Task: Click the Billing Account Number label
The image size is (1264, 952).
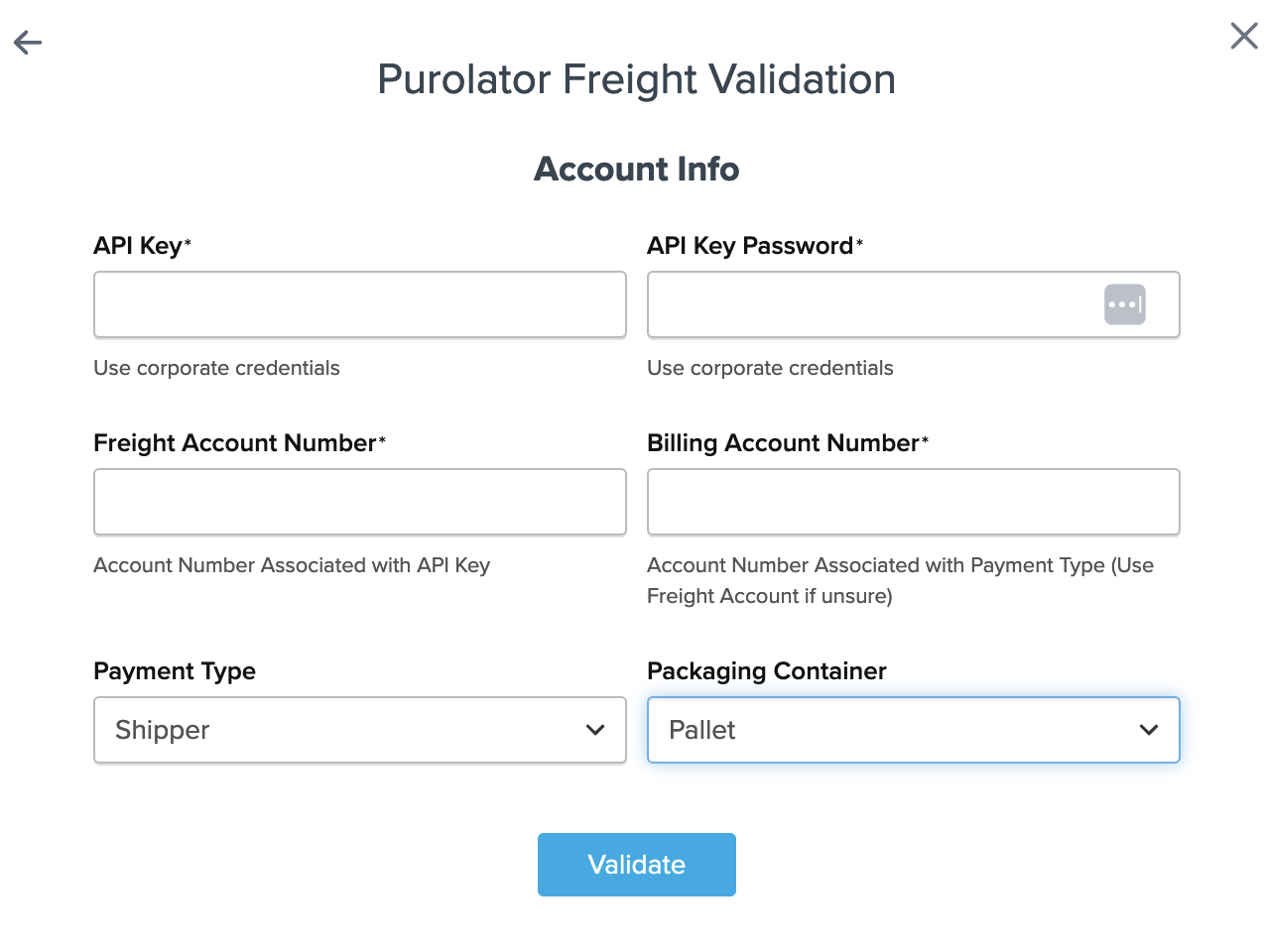Action: [x=783, y=443]
